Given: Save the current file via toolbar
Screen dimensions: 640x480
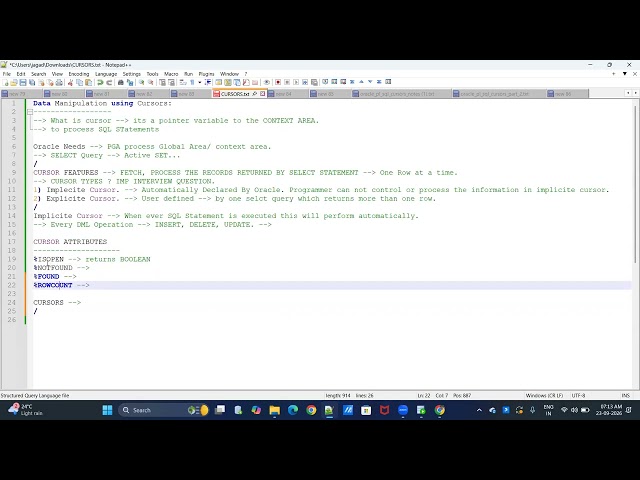Looking at the screenshot, I should [x=23, y=82].
